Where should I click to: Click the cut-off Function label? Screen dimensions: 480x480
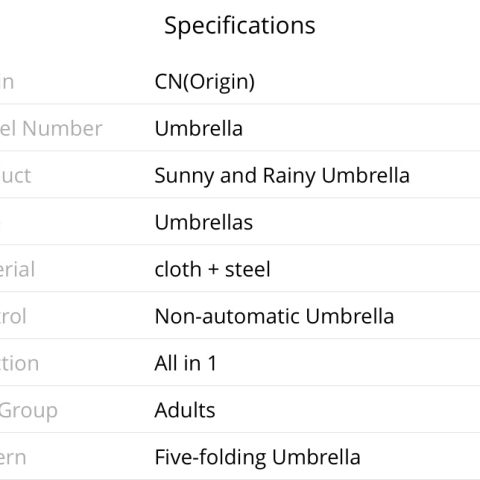click(19, 363)
